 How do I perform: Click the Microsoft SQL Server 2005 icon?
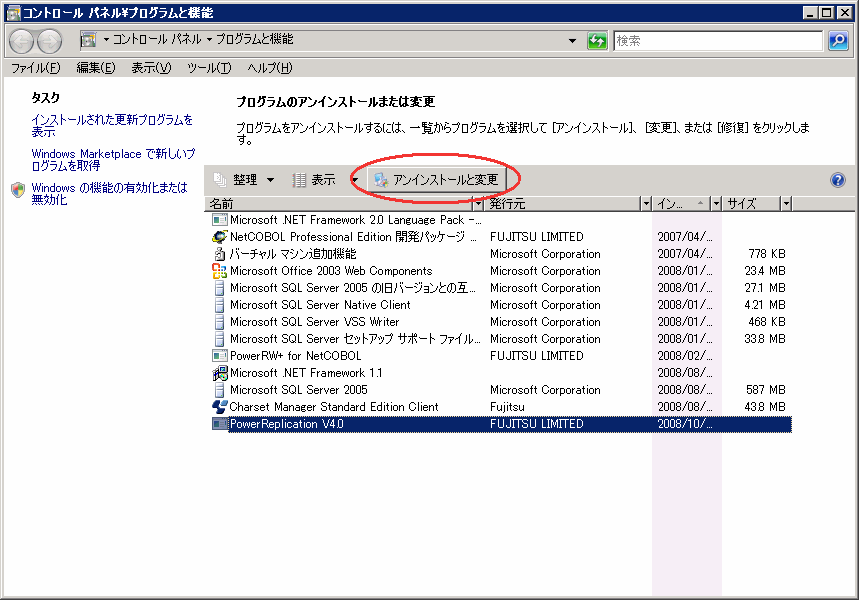219,390
